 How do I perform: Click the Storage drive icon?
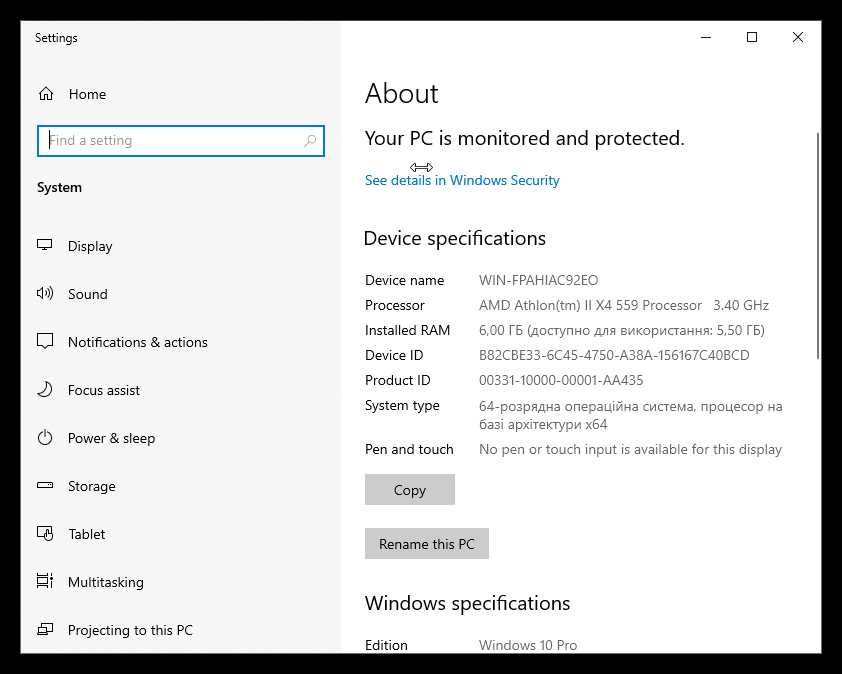pos(45,486)
